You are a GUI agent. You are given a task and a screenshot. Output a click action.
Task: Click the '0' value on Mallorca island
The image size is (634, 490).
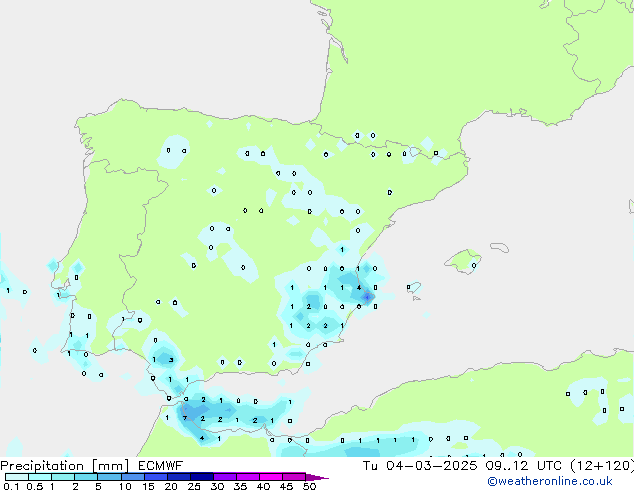point(474,265)
